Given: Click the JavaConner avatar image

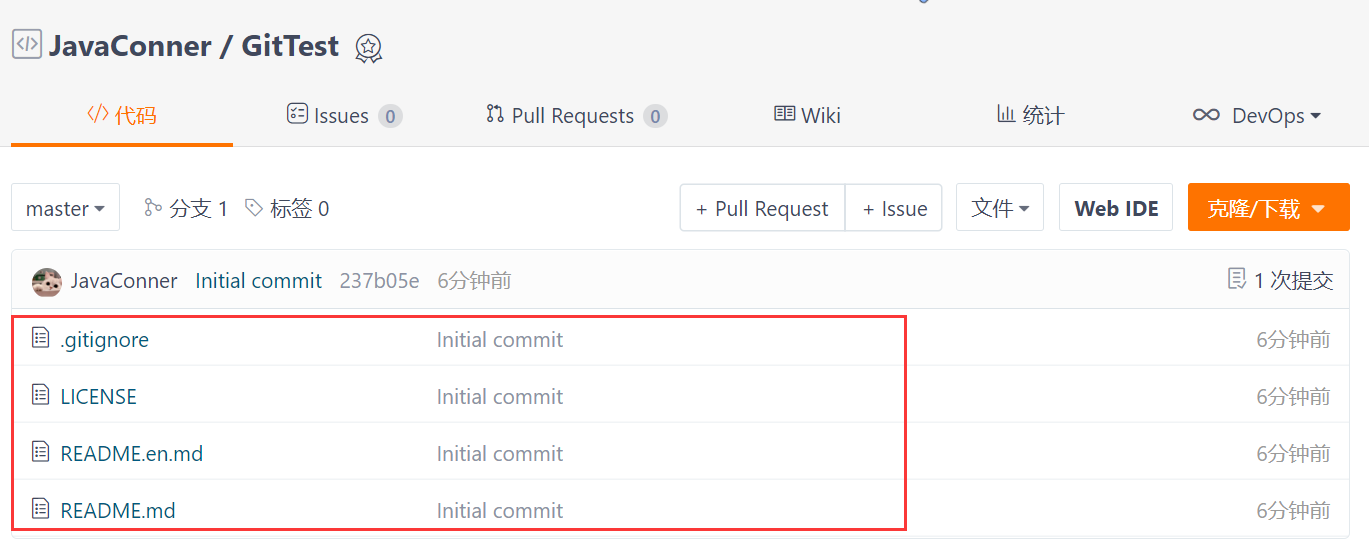Looking at the screenshot, I should coord(47,282).
